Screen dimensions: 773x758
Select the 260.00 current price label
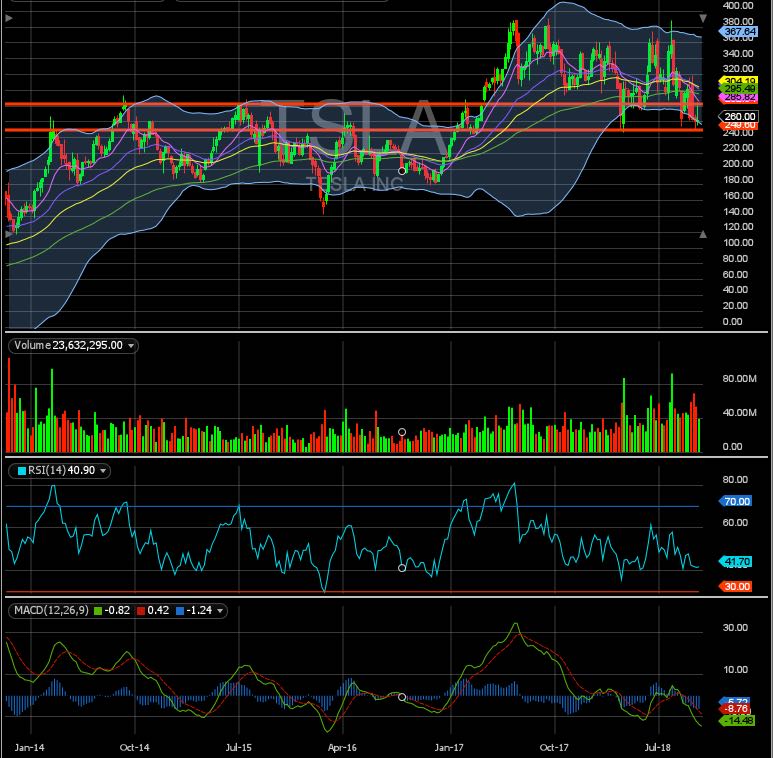738,116
